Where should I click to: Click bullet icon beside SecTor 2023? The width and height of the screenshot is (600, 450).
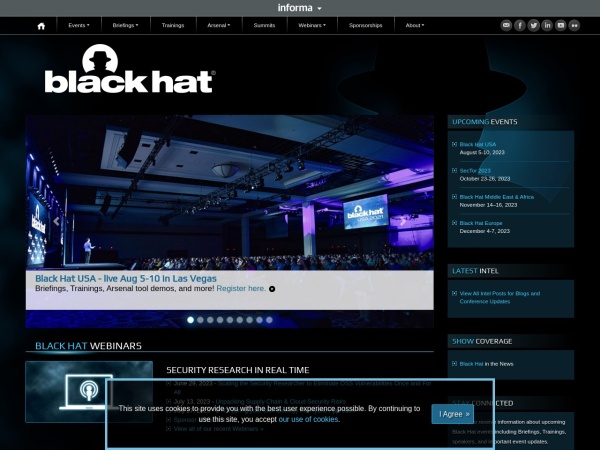coord(454,171)
